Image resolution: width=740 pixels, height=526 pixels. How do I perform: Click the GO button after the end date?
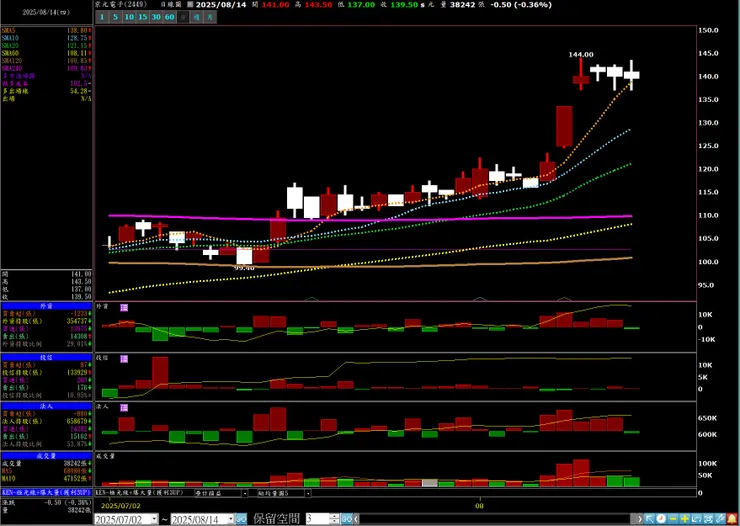pos(241,519)
